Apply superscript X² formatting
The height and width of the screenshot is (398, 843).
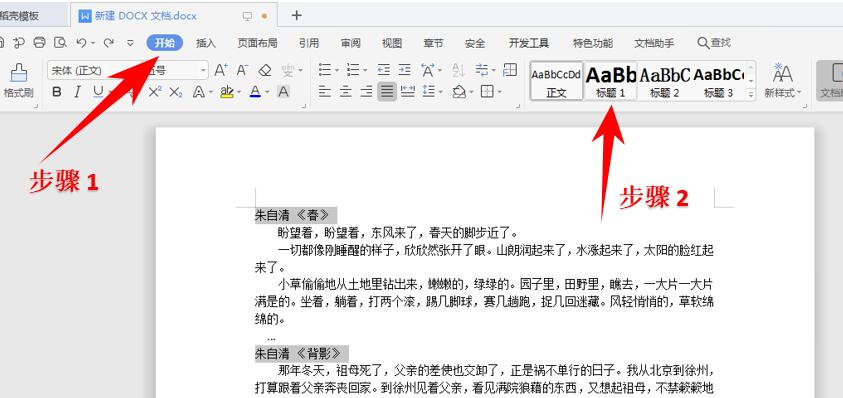tap(155, 92)
